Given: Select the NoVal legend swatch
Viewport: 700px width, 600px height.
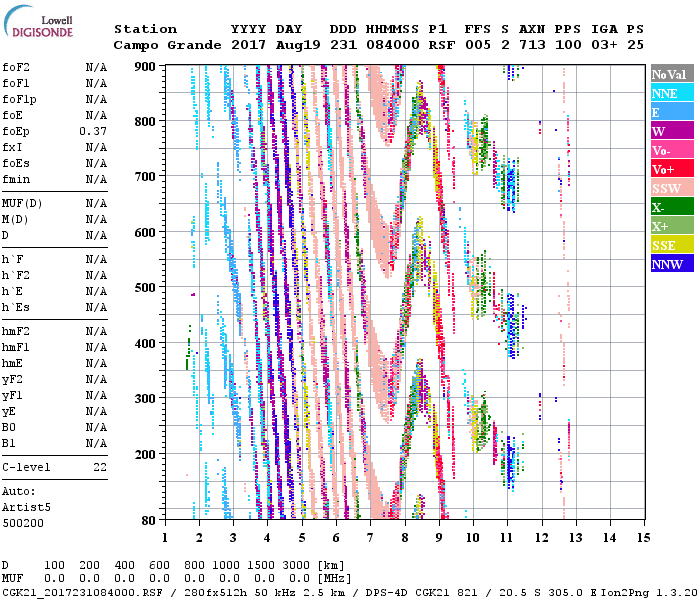Looking at the screenshot, I should (x=670, y=75).
